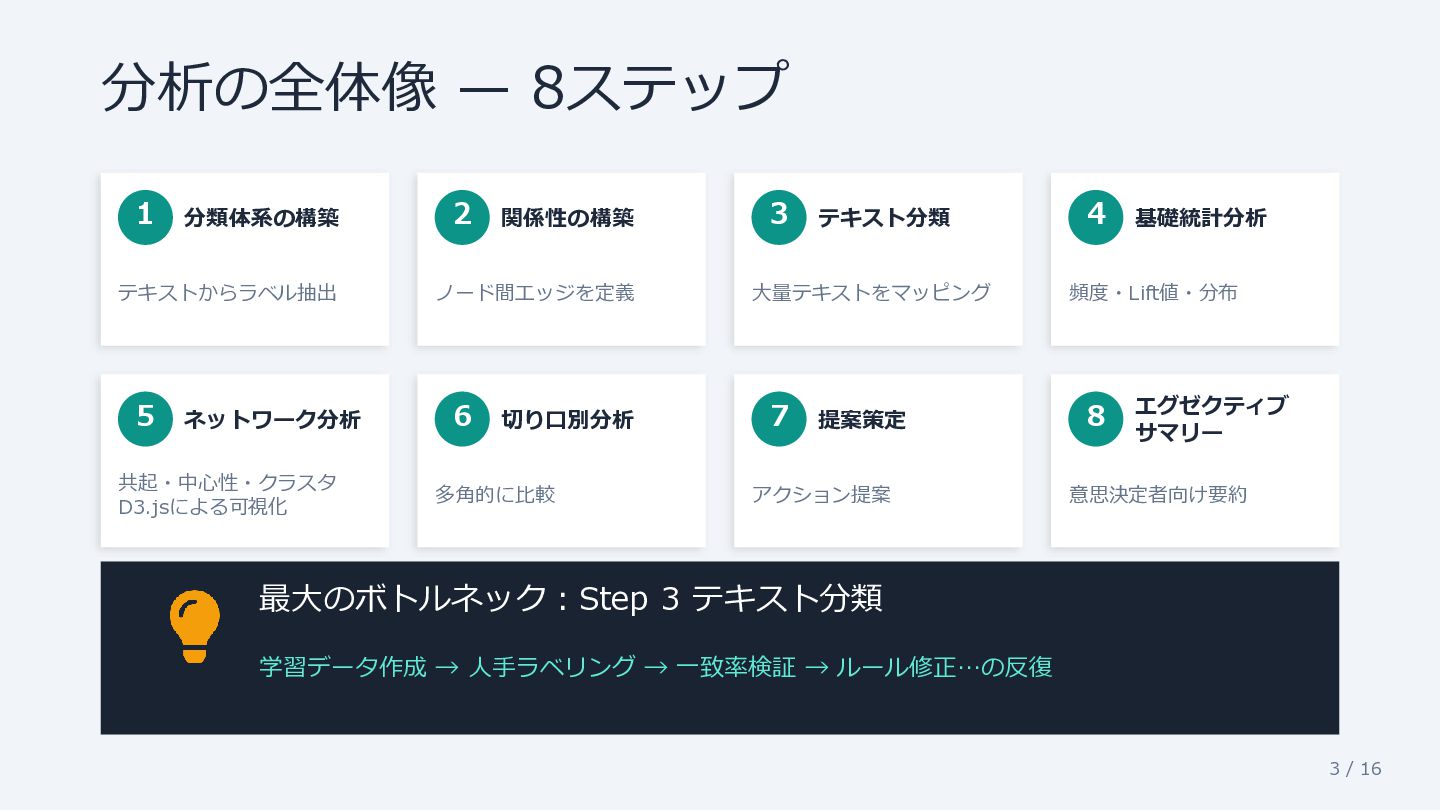Click the D3.jsによる可視化 description text
Screen dimensions: 1440x810
[202, 507]
